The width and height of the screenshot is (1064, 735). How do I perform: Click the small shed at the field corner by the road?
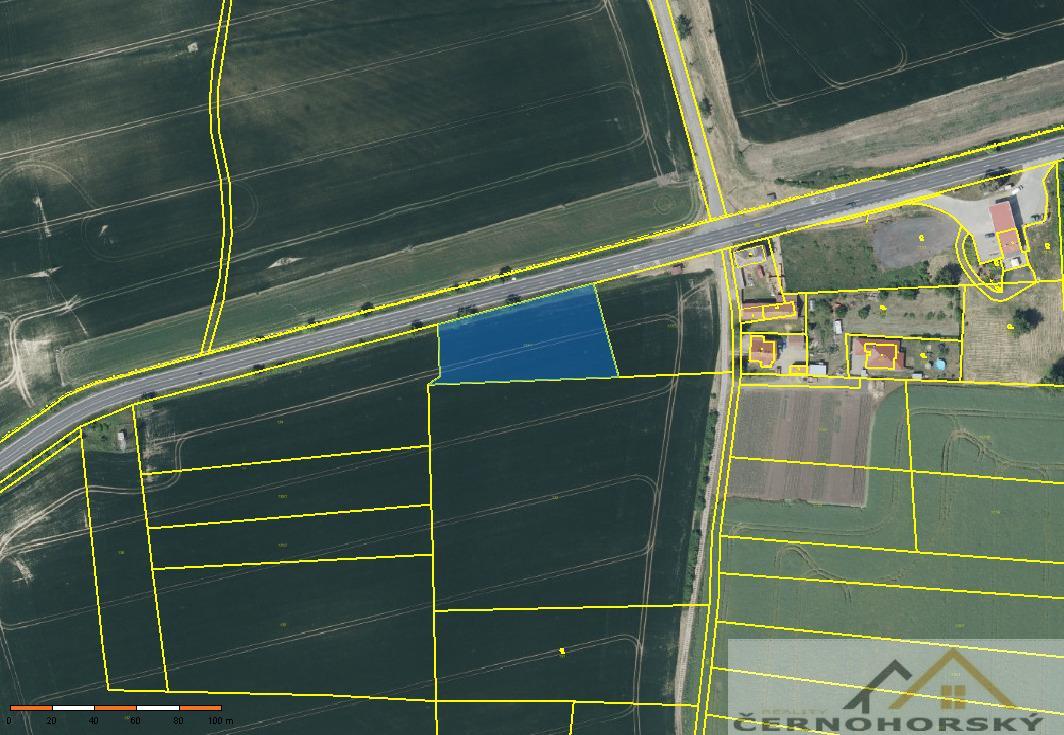[x=121, y=436]
